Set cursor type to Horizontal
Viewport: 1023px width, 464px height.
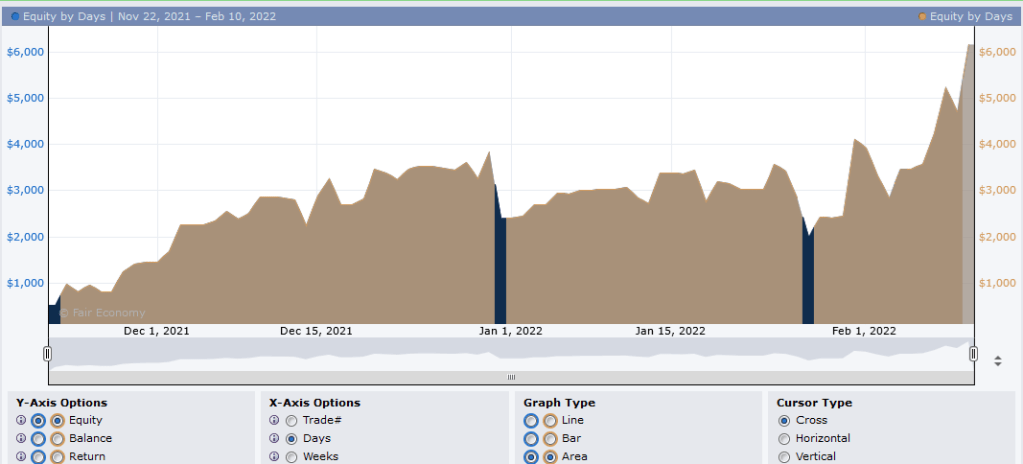pyautogui.click(x=785, y=439)
